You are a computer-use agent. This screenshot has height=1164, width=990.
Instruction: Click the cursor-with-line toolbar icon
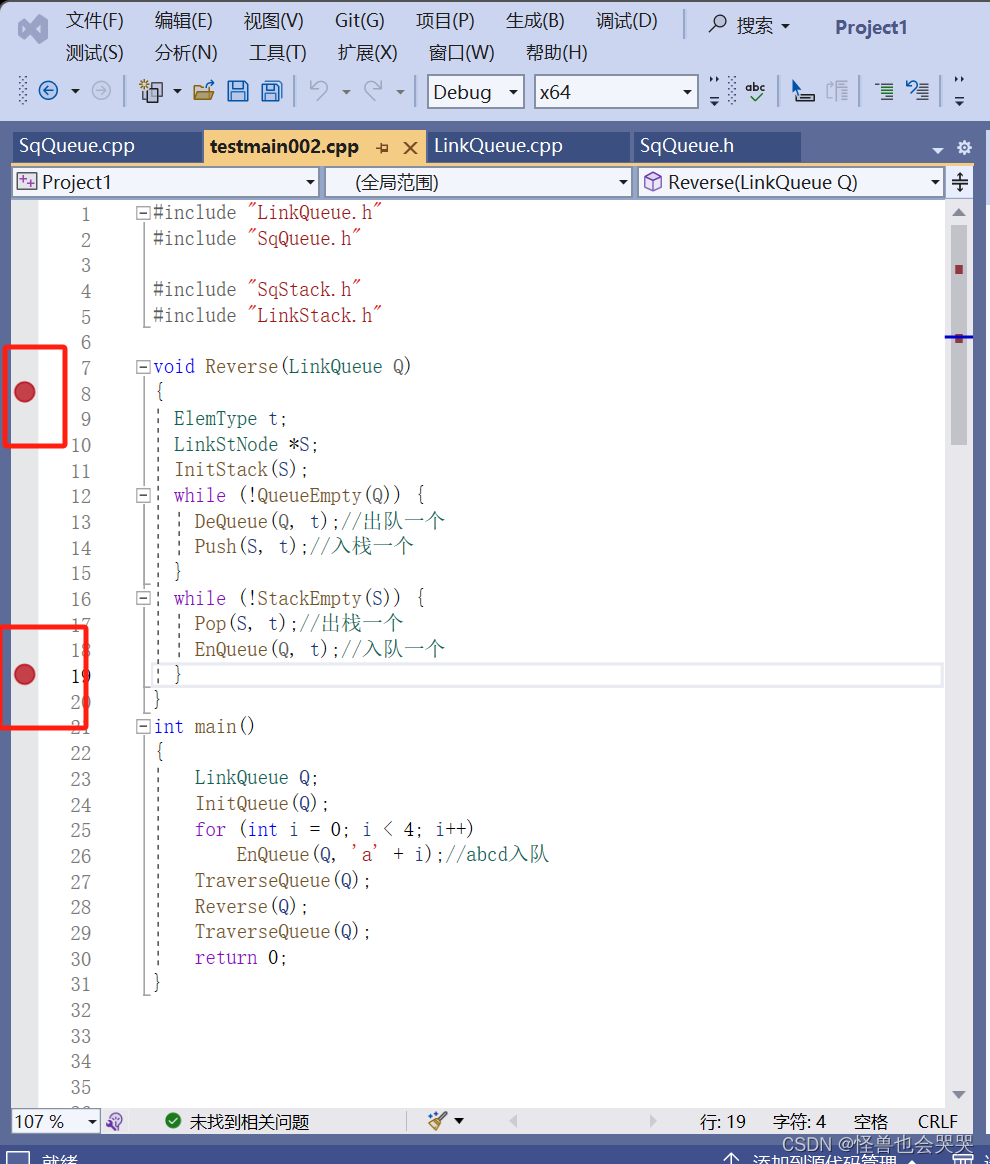[802, 91]
